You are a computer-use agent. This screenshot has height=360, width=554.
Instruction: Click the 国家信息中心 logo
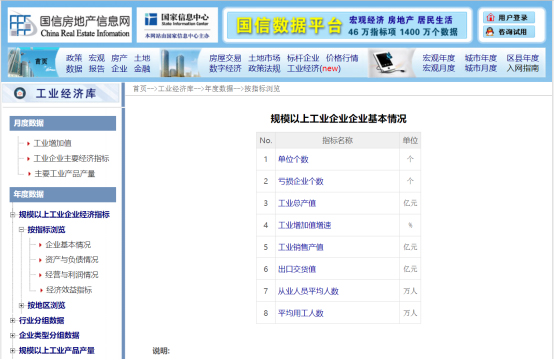(177, 25)
